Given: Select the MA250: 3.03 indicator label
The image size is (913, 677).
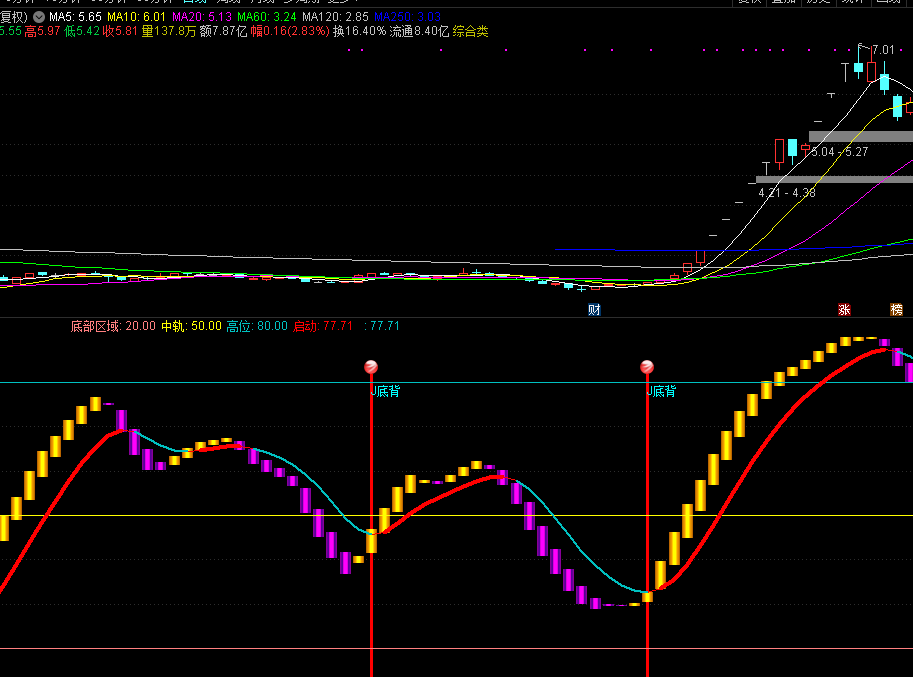Looking at the screenshot, I should pyautogui.click(x=407, y=17).
